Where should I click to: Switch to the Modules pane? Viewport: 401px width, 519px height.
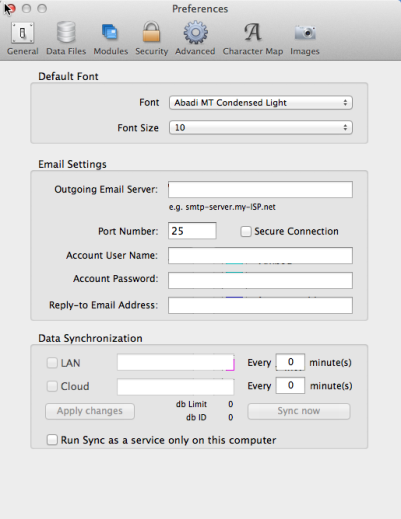pyautogui.click(x=110, y=38)
